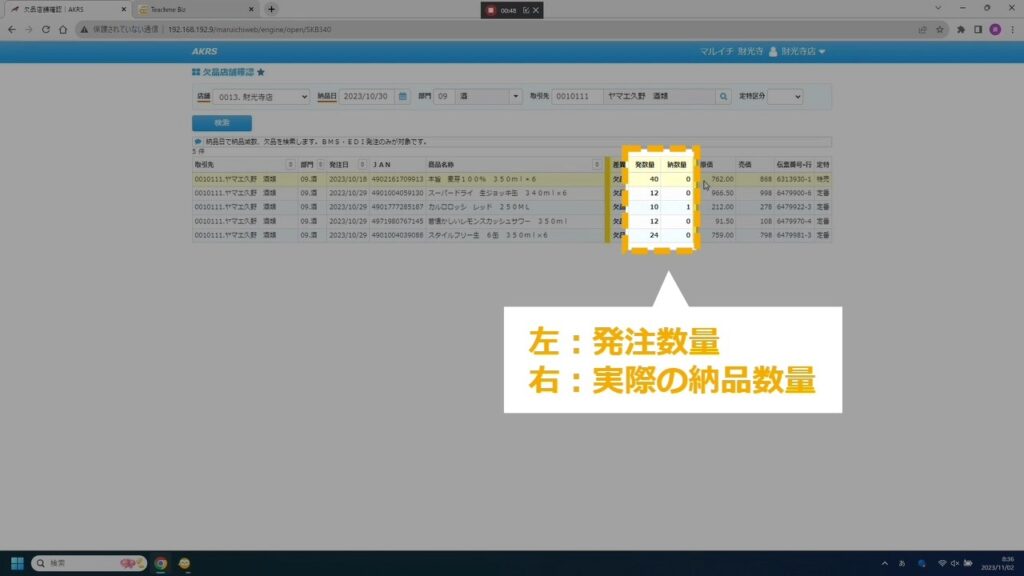Click the 取引先 magnifier search icon

tap(723, 97)
